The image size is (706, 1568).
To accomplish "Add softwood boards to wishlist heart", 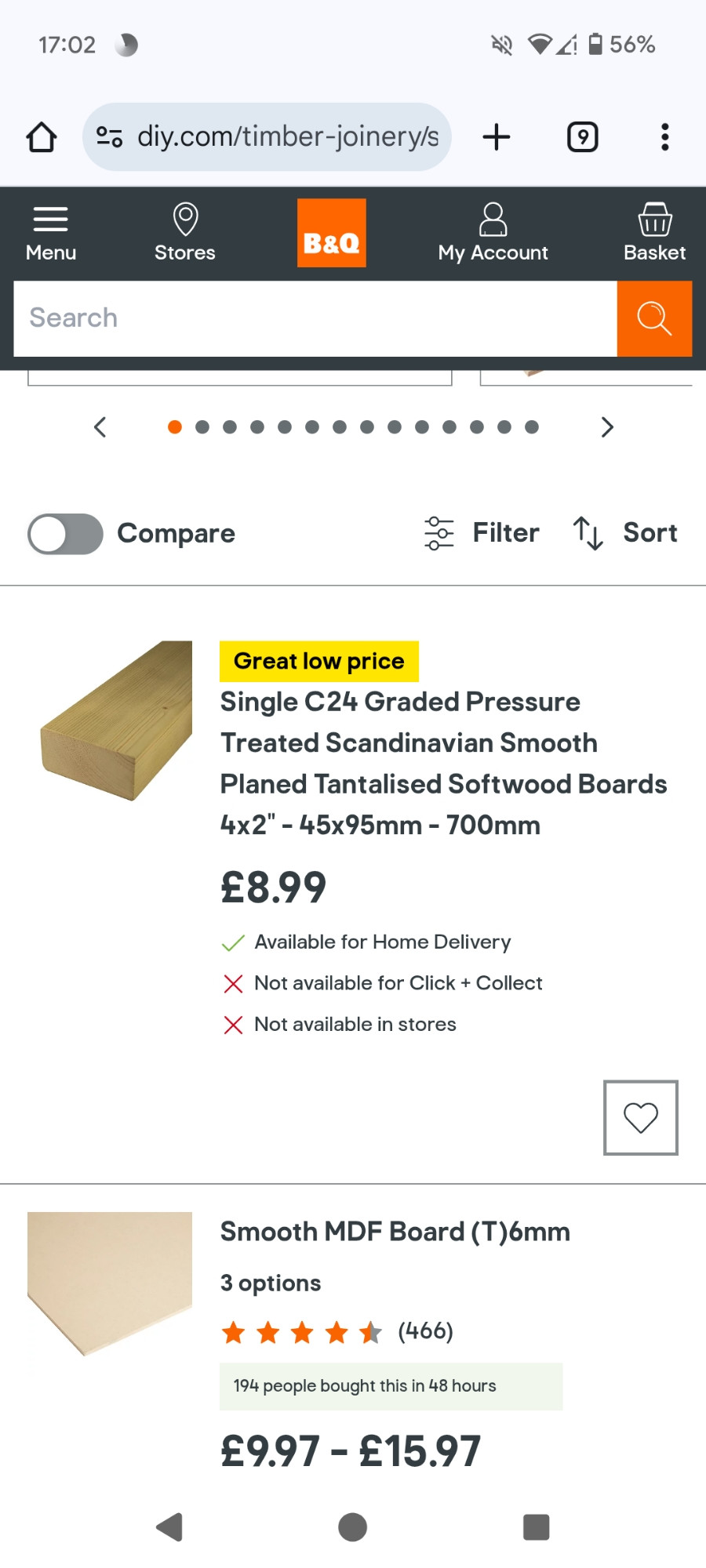I will point(641,1118).
